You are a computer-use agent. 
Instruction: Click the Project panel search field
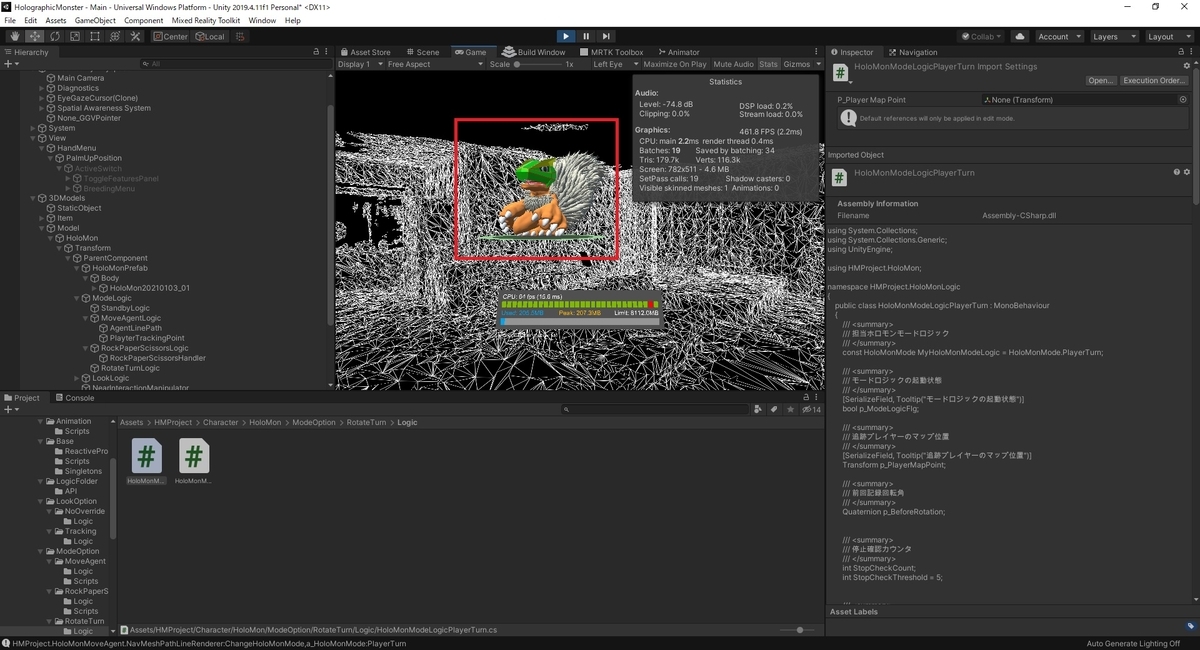pyautogui.click(x=656, y=409)
